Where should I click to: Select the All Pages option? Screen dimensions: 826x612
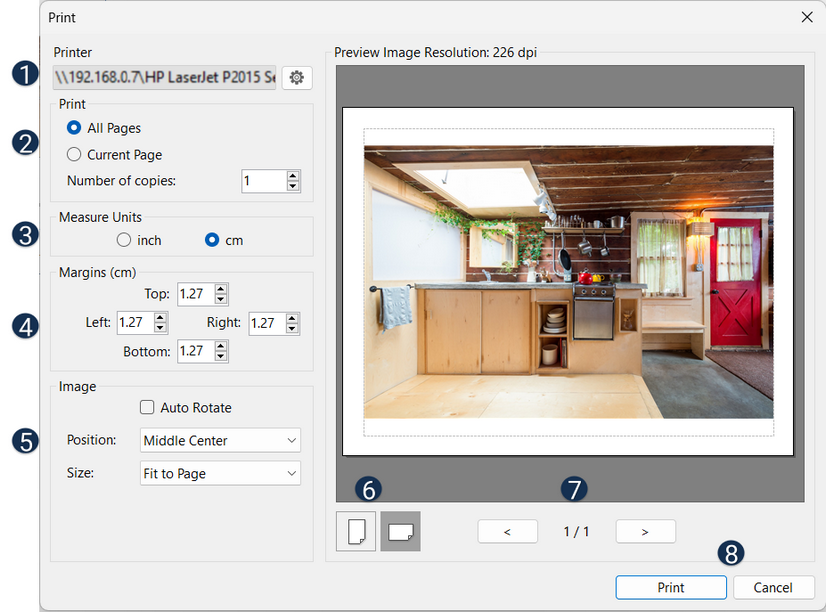(x=74, y=128)
